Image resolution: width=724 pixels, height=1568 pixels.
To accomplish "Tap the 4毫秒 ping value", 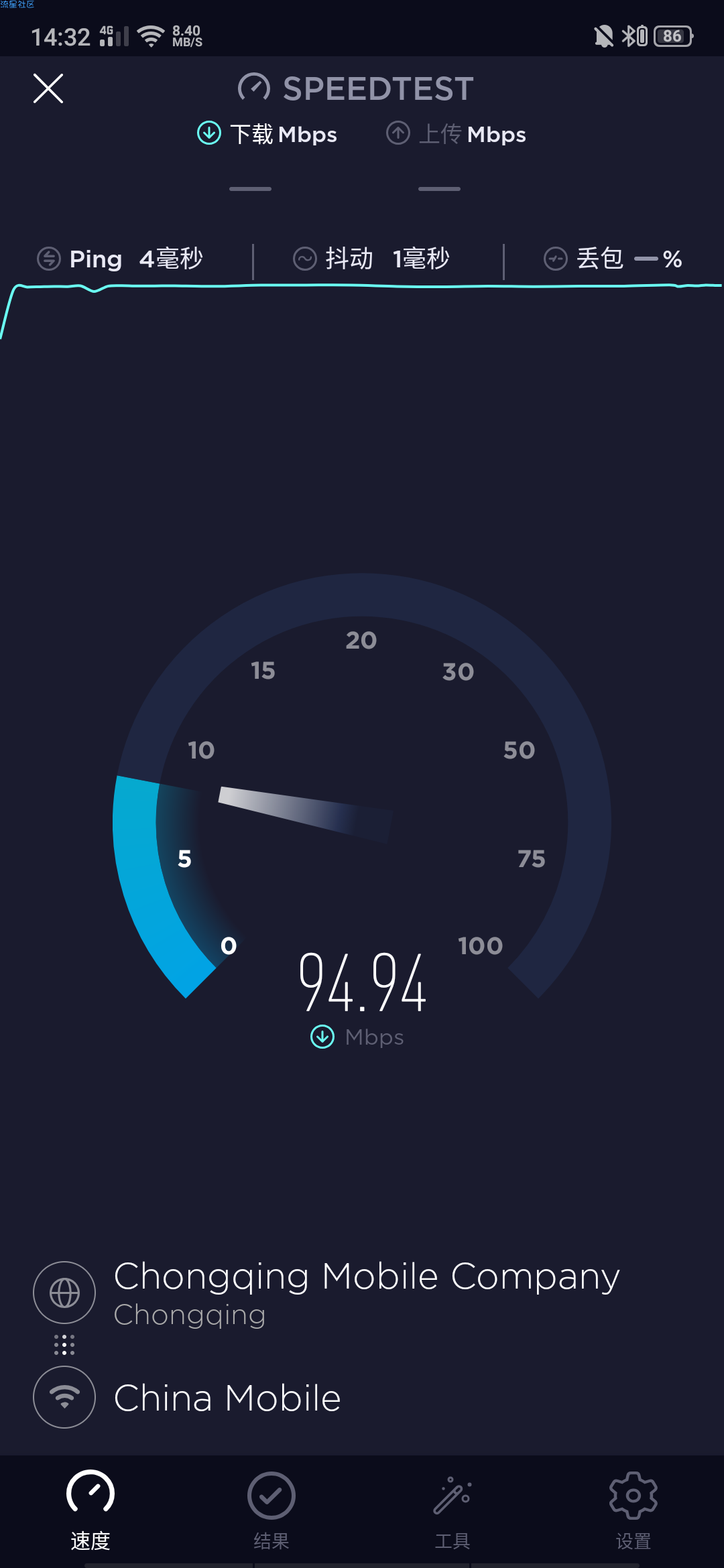I will 171,259.
